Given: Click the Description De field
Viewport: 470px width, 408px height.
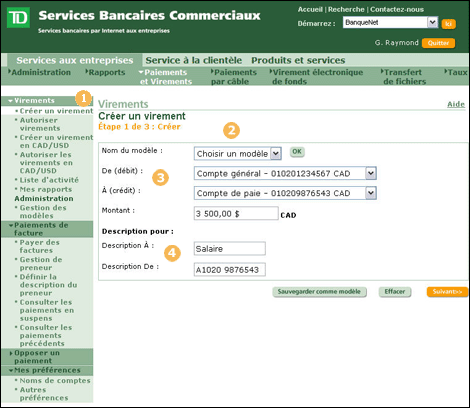Looking at the screenshot, I should 230,270.
